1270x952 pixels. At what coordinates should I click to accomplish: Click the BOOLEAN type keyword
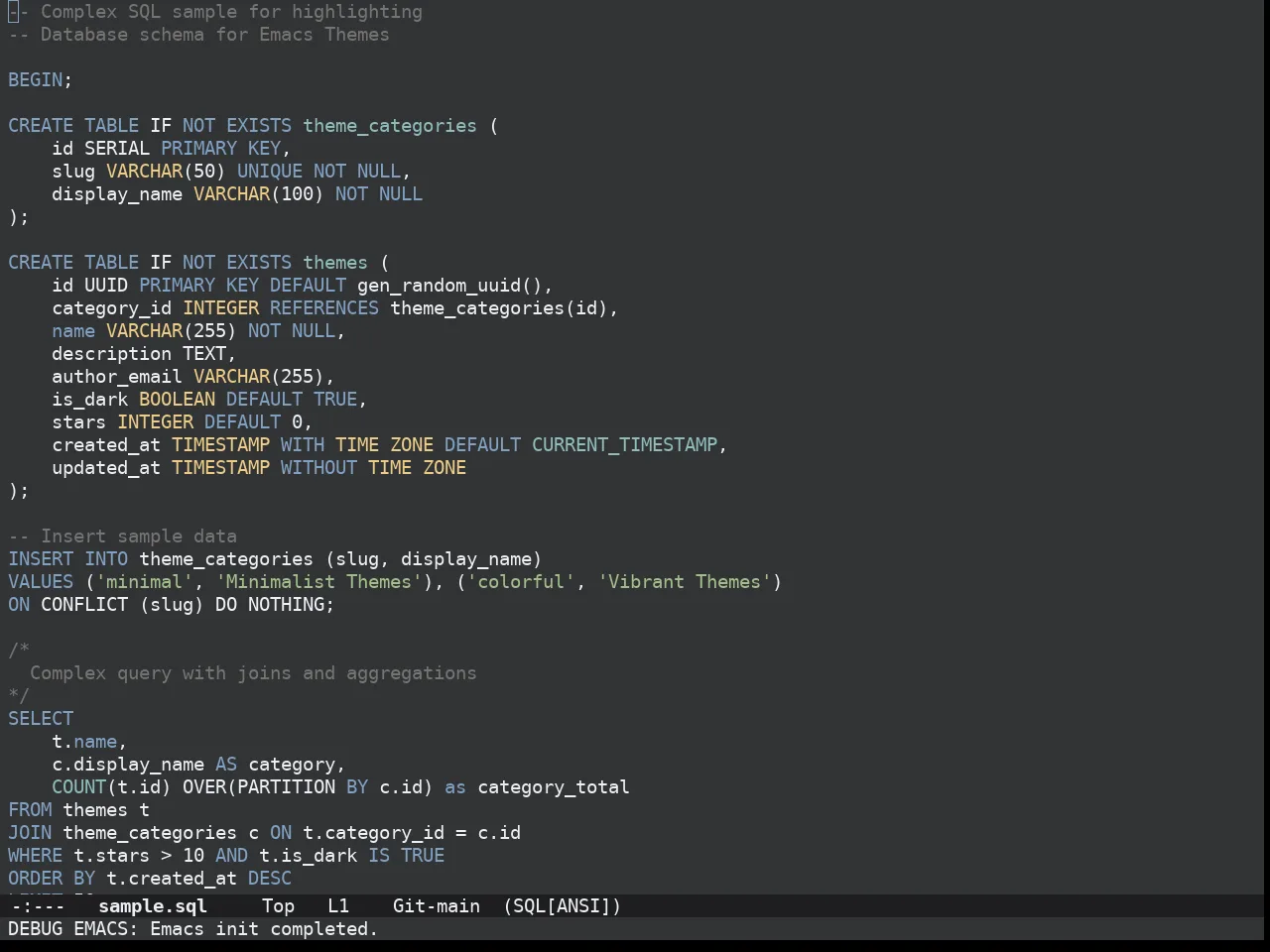coord(177,399)
